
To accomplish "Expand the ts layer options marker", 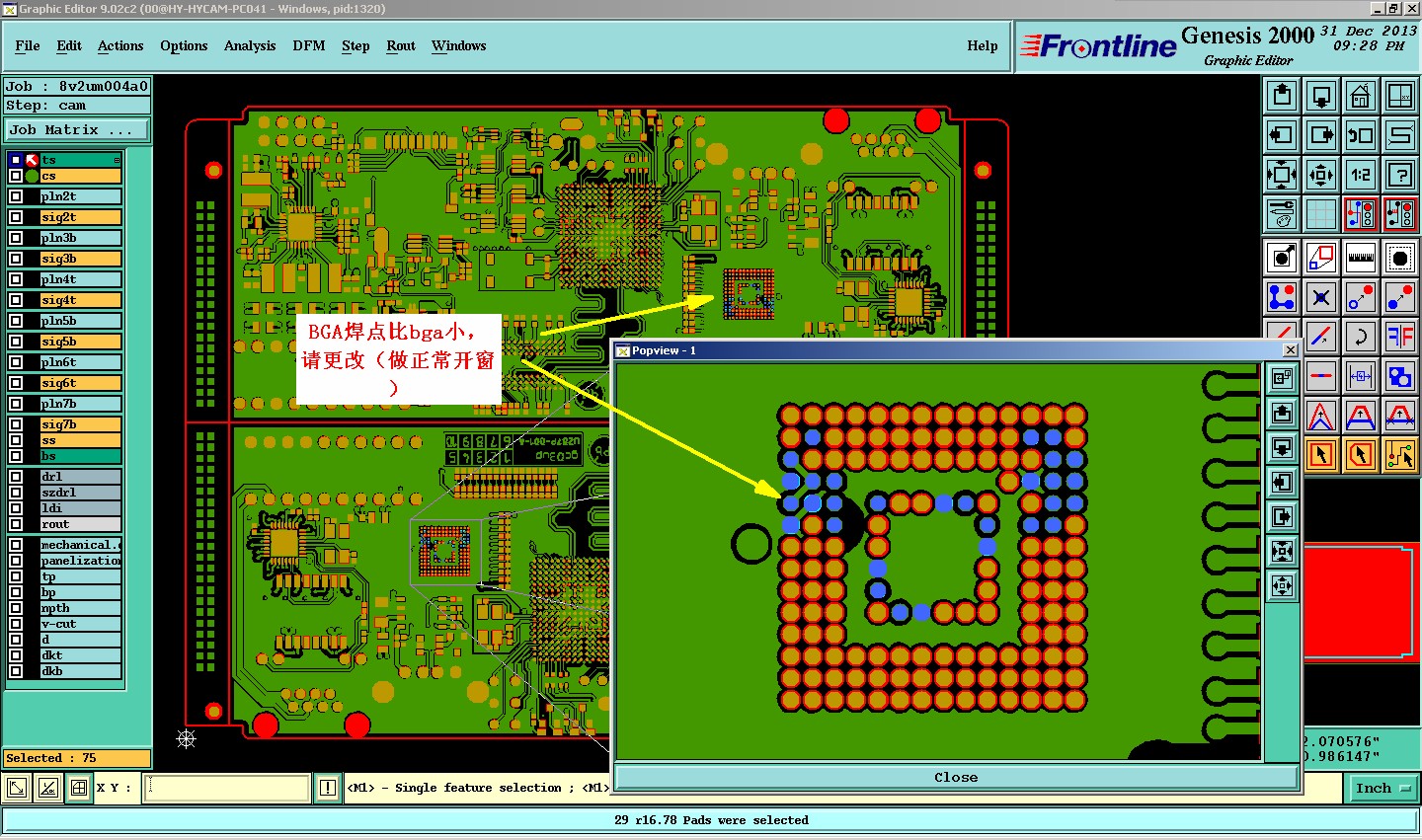I will pyautogui.click(x=117, y=160).
